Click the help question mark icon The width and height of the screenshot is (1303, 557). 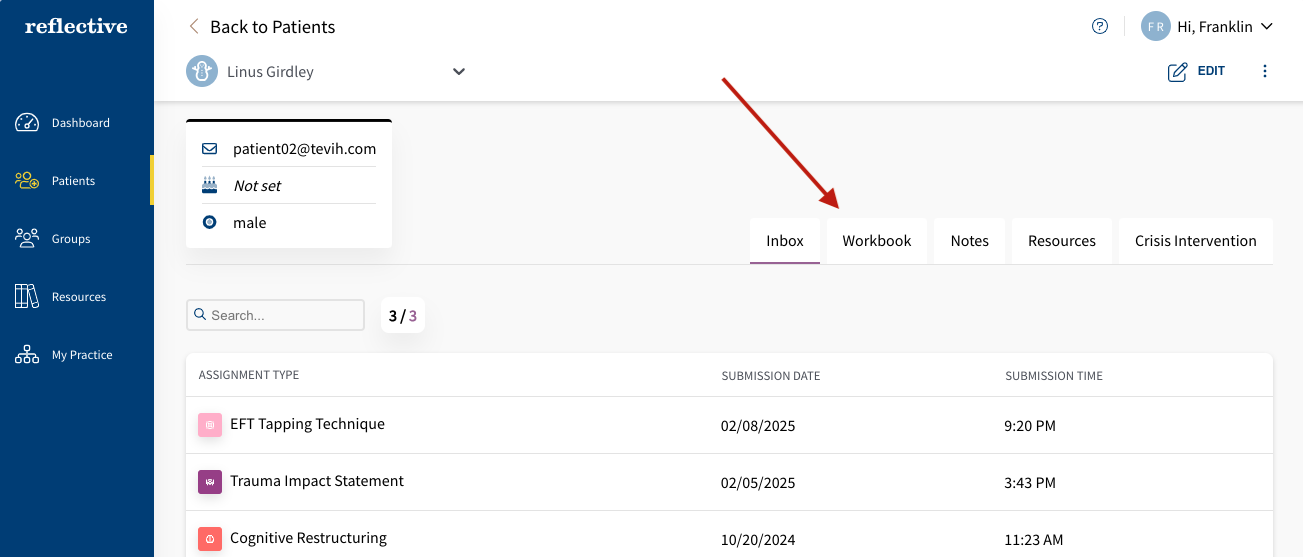(x=1100, y=27)
